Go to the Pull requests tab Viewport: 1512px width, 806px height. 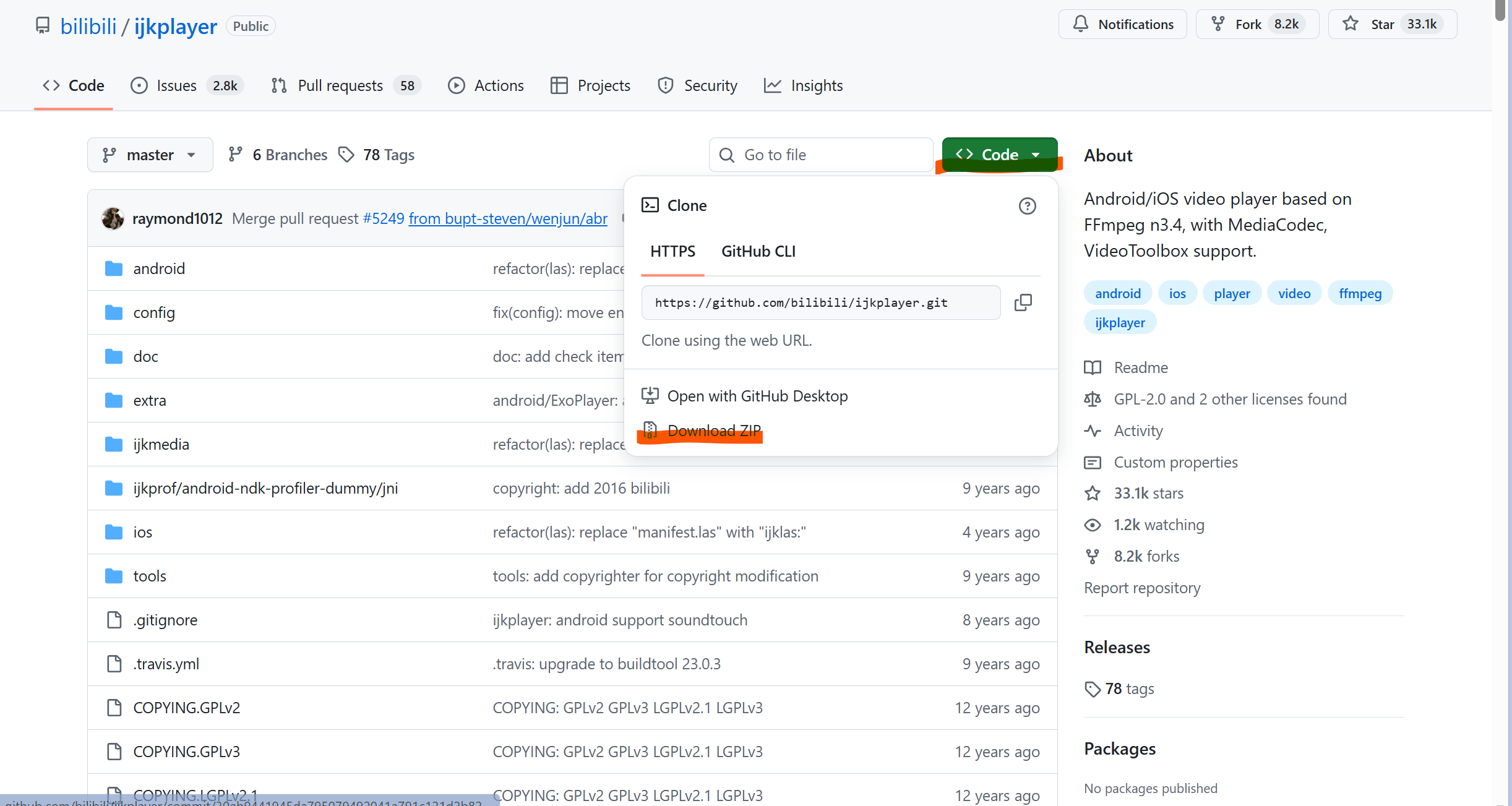point(340,85)
